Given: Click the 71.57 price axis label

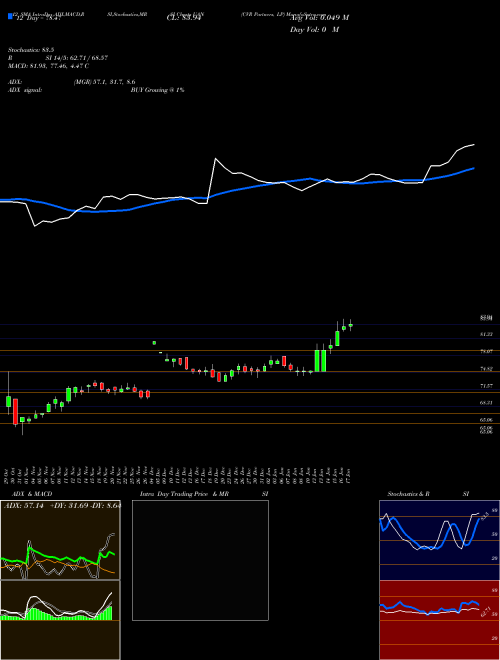Looking at the screenshot, I should point(486,386).
